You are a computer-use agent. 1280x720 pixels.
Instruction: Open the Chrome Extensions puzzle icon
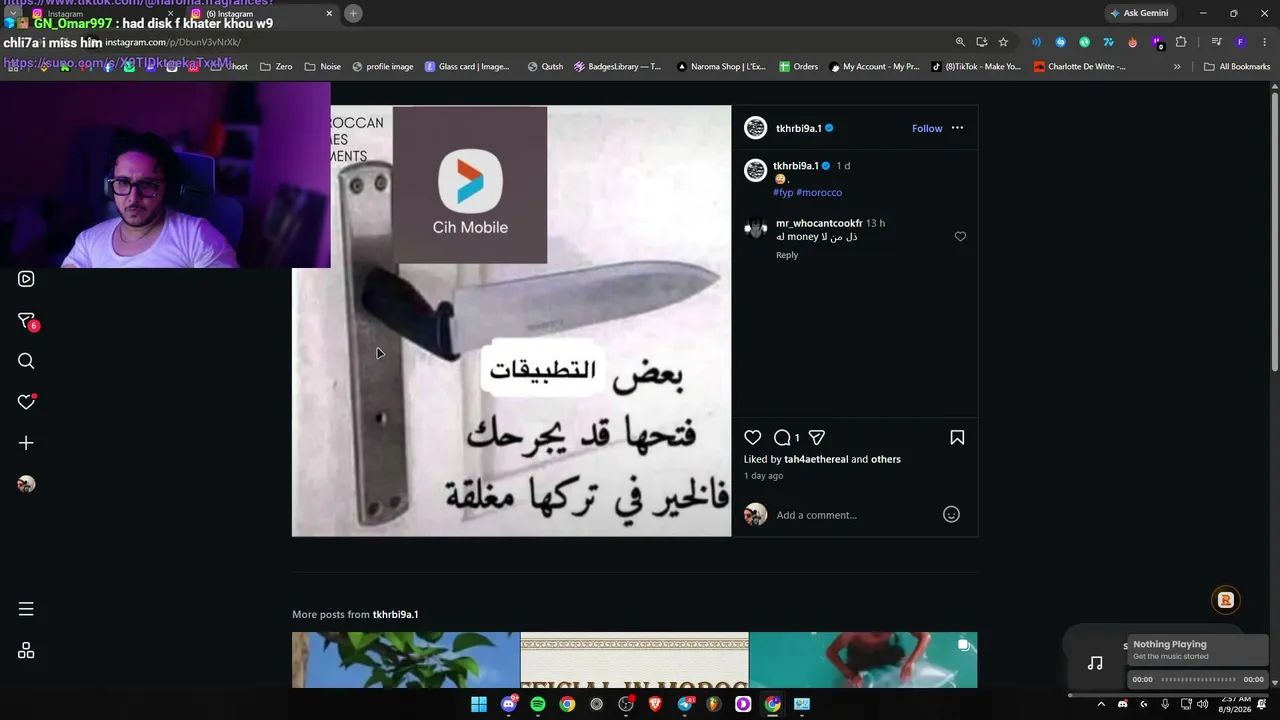[x=1181, y=42]
